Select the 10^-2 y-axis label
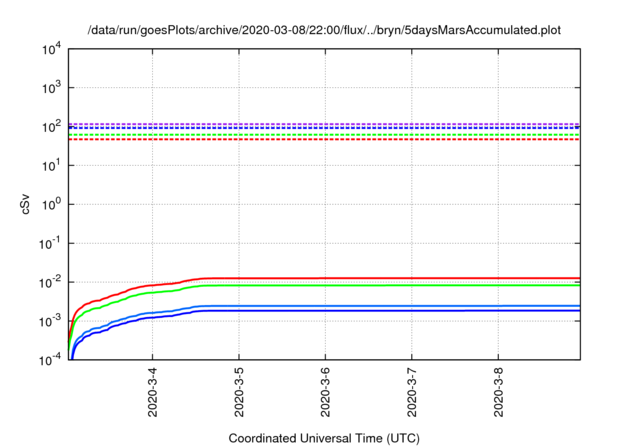The width and height of the screenshot is (640, 448). [51, 282]
